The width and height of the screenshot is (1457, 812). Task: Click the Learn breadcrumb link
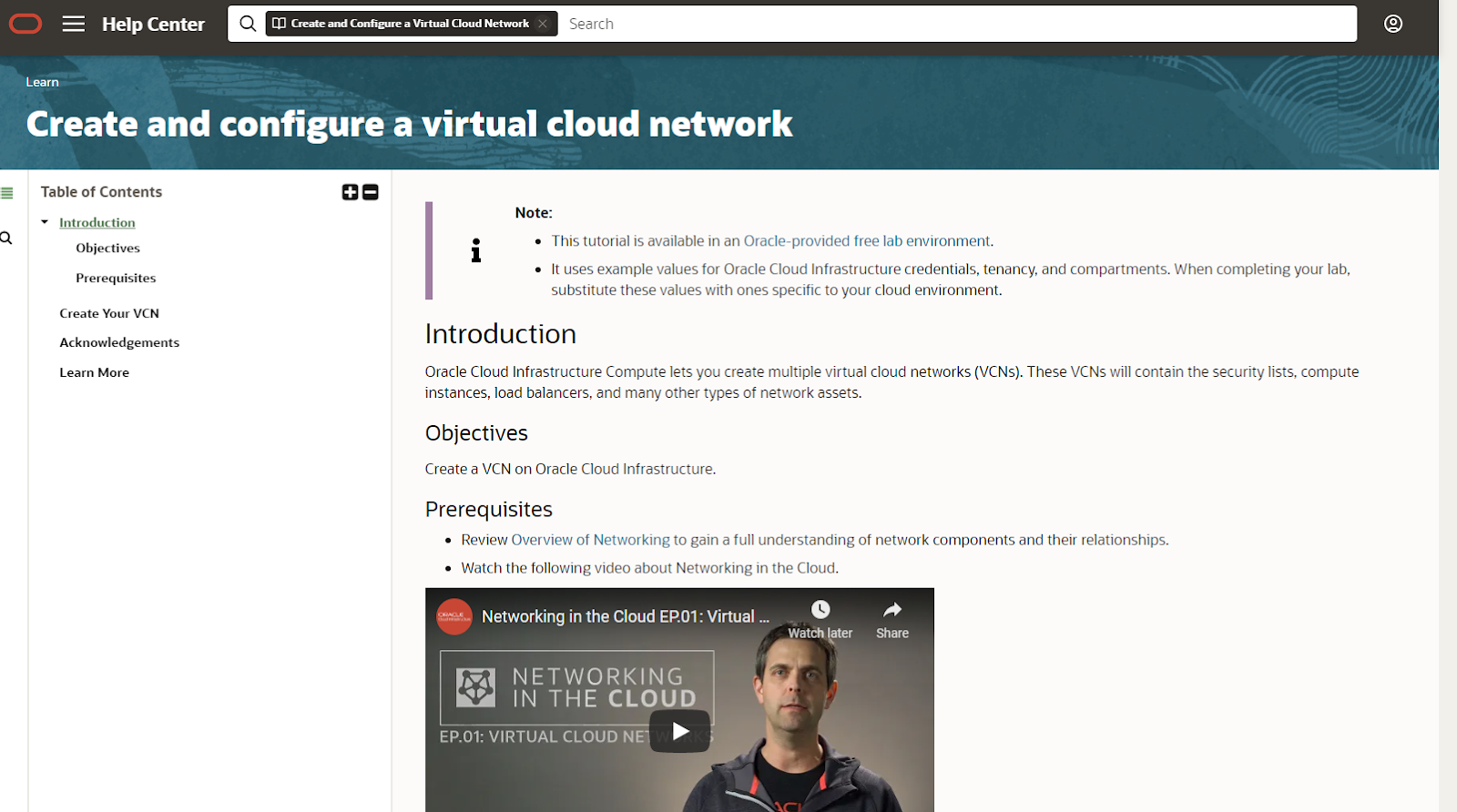click(42, 82)
